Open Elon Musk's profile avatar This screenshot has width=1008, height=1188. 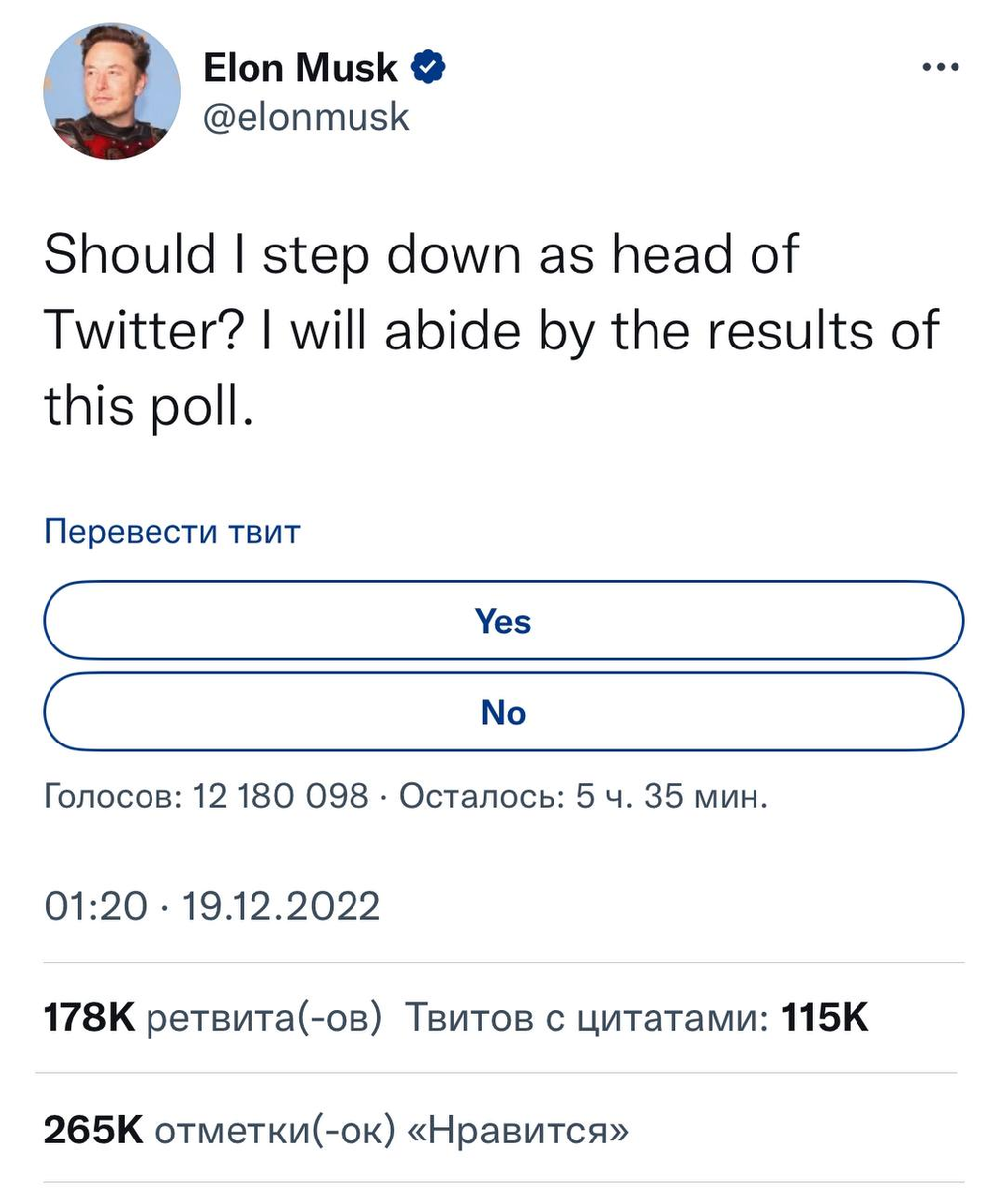(x=112, y=90)
